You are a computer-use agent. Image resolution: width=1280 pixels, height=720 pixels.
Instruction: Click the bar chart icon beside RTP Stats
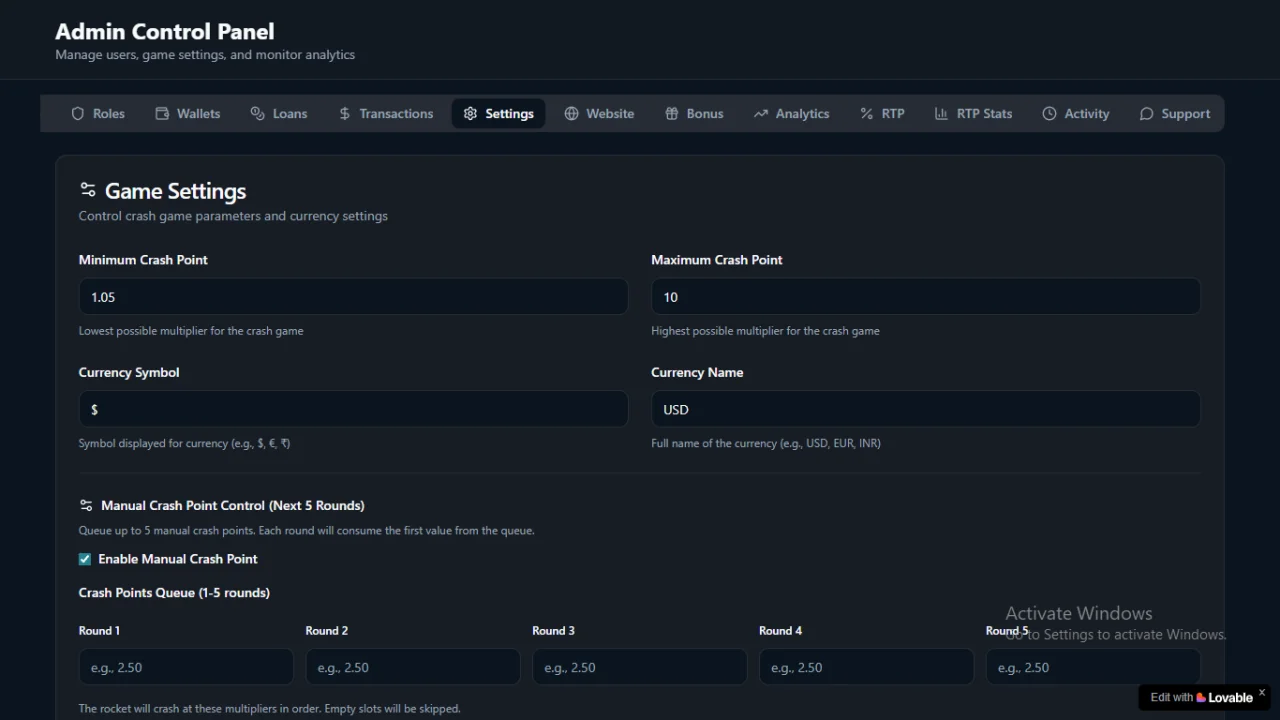(941, 114)
